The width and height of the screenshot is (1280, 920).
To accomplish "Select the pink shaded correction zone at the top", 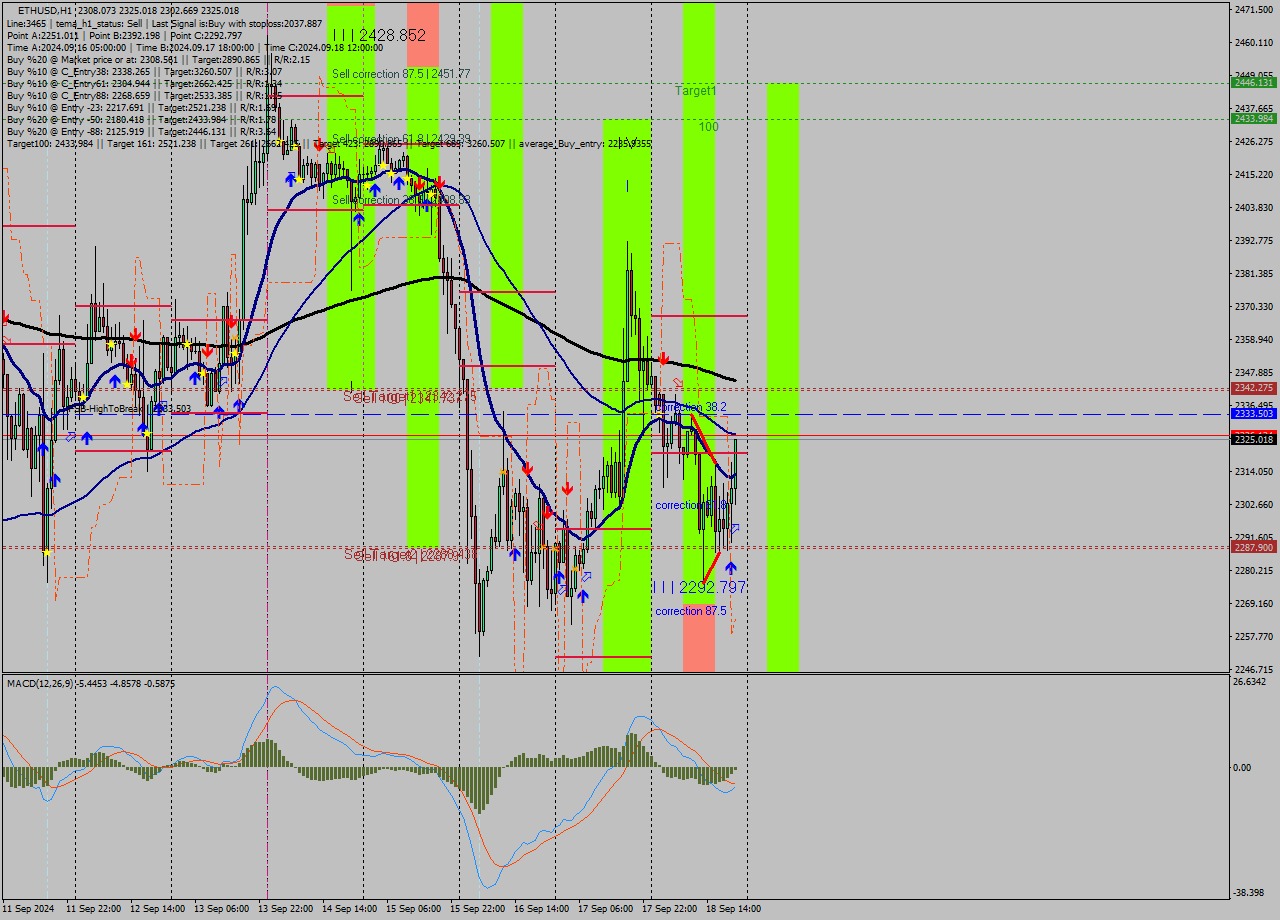I will (423, 30).
